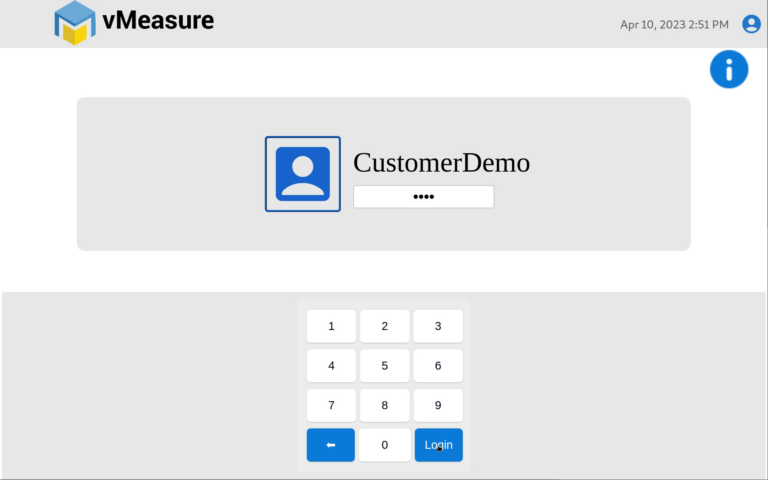Tap keypad digit 2
This screenshot has height=480, width=768.
coord(384,326)
